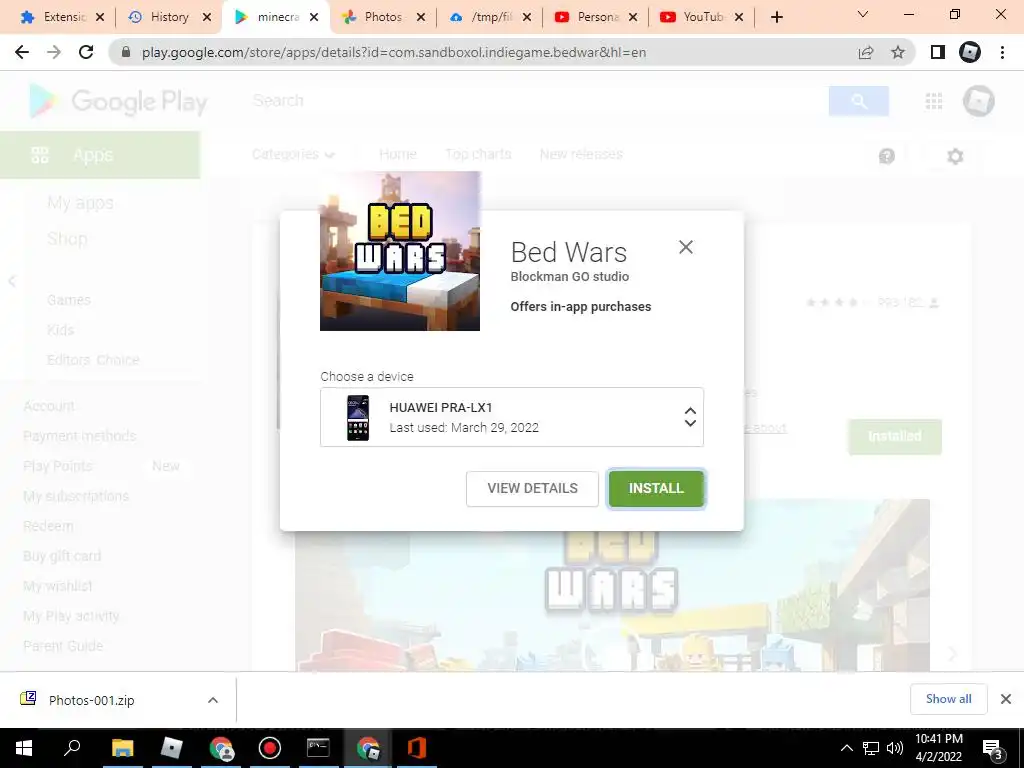Viewport: 1024px width, 768px height.
Task: Switch to the /tmp/fil tab
Action: click(481, 17)
